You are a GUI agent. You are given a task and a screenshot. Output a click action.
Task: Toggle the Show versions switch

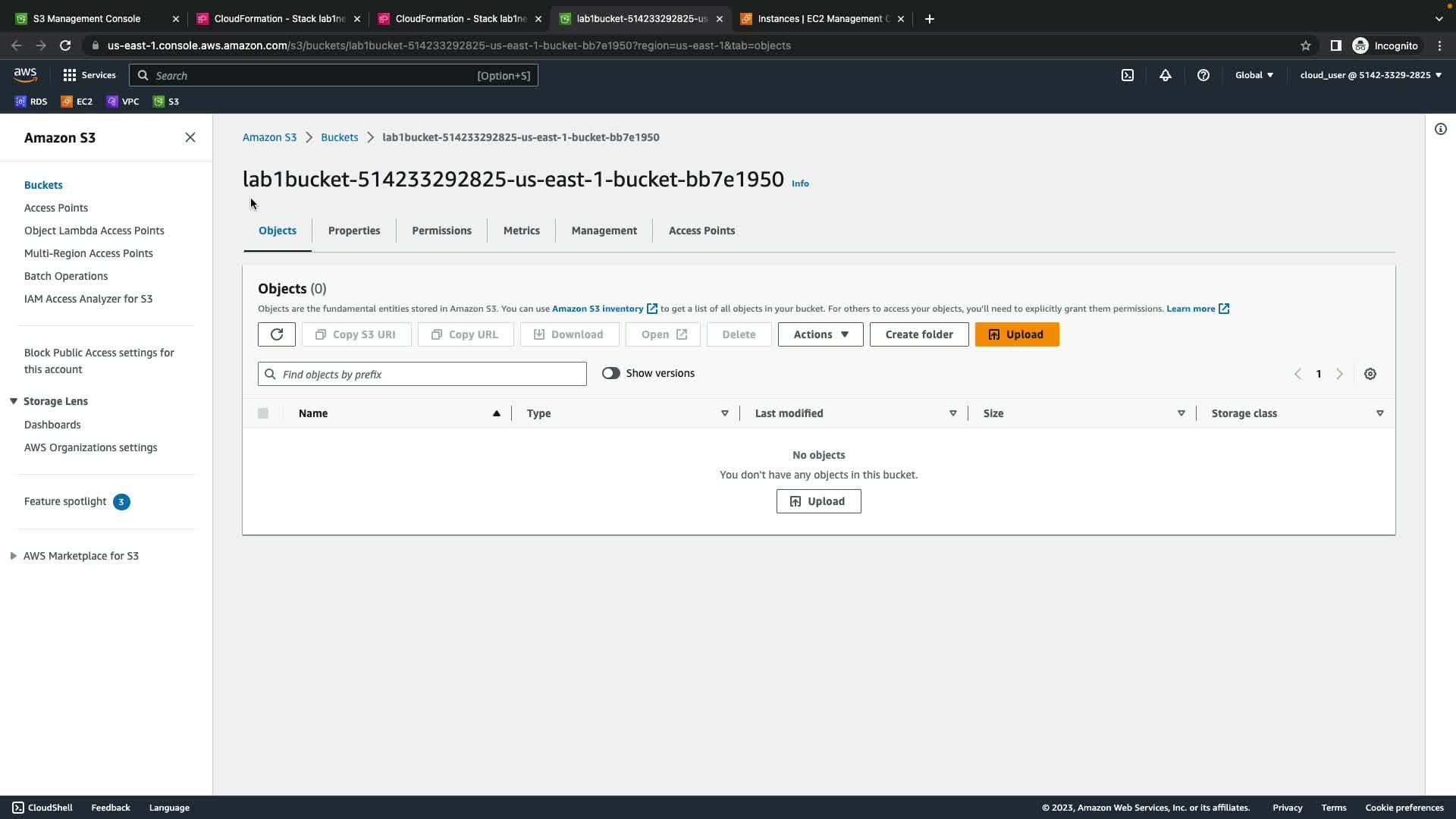click(610, 373)
